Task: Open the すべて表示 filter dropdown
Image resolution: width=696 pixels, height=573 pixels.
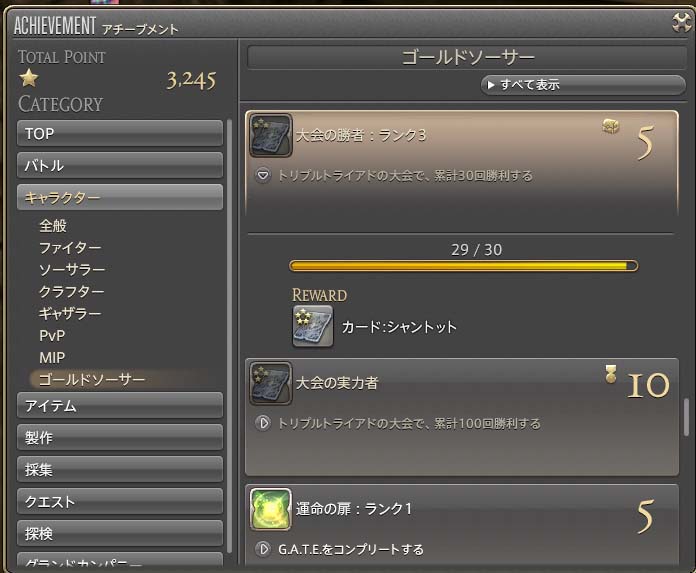Action: coord(583,84)
